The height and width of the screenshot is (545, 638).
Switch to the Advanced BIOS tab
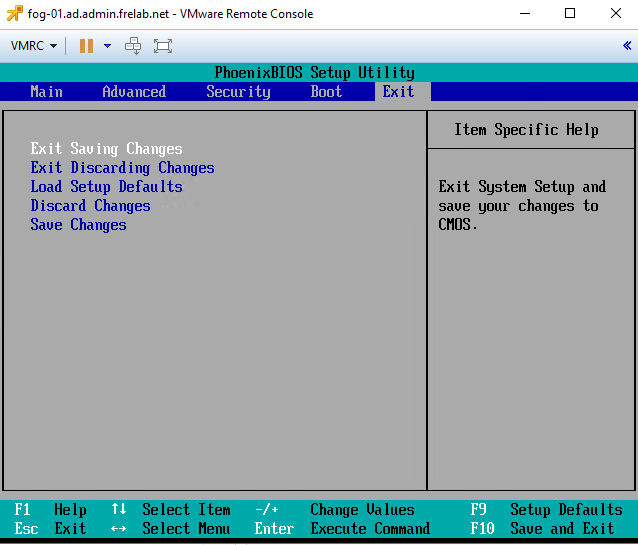pos(134,92)
